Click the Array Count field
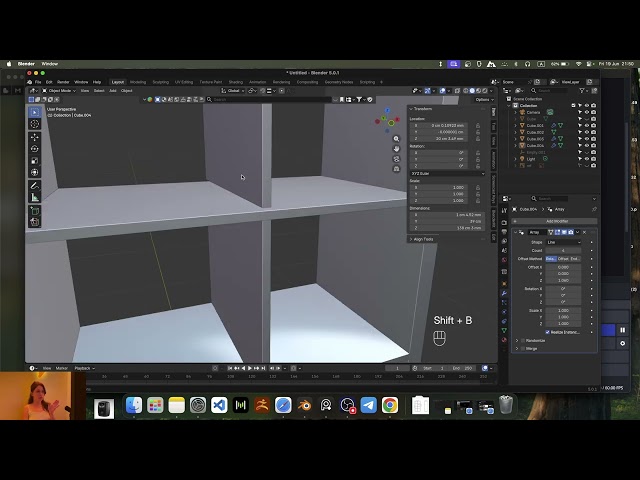The image size is (640, 480). [x=563, y=251]
